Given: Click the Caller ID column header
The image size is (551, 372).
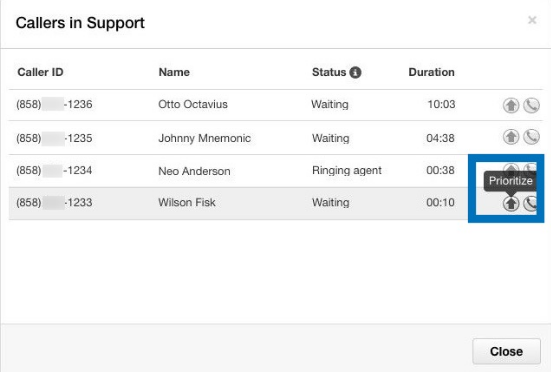Looking at the screenshot, I should [40, 72].
